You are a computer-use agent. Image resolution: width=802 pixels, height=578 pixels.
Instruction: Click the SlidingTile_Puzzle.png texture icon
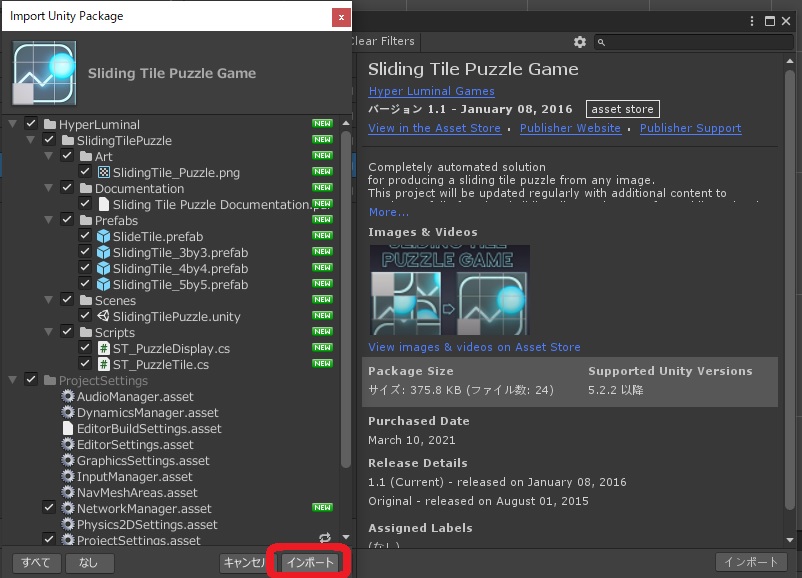(103, 172)
